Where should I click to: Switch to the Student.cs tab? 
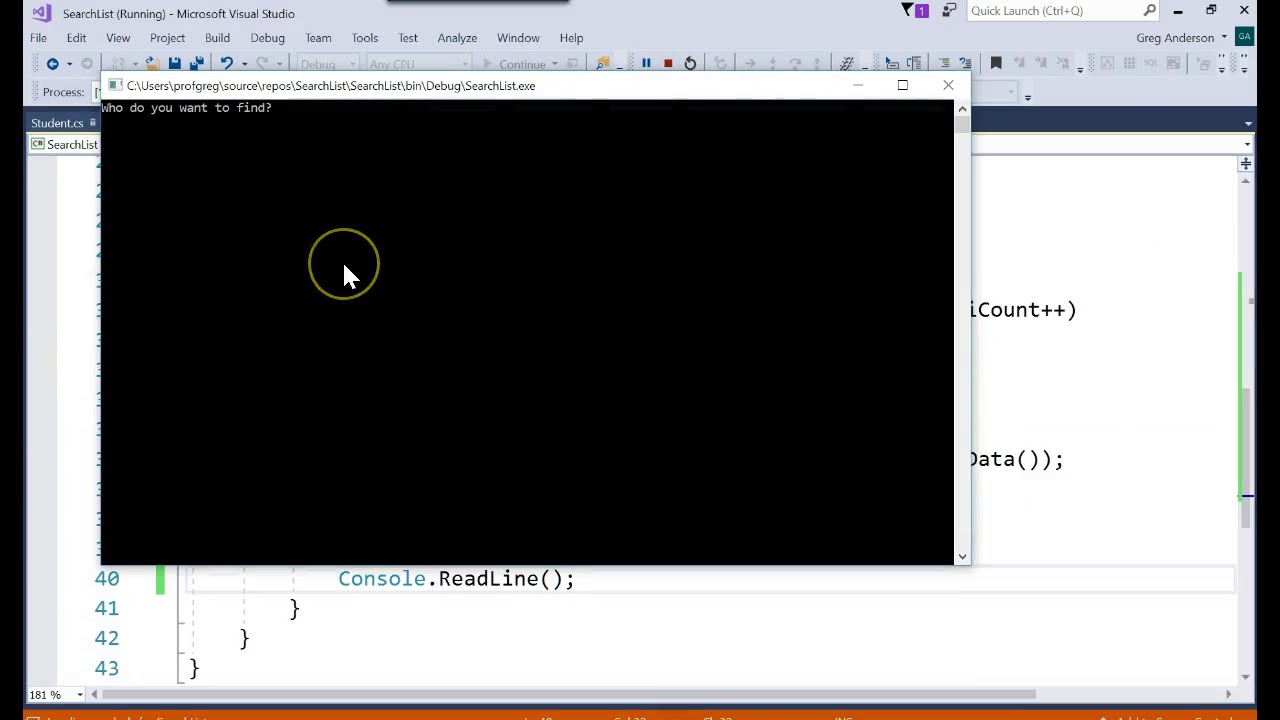pyautogui.click(x=57, y=123)
